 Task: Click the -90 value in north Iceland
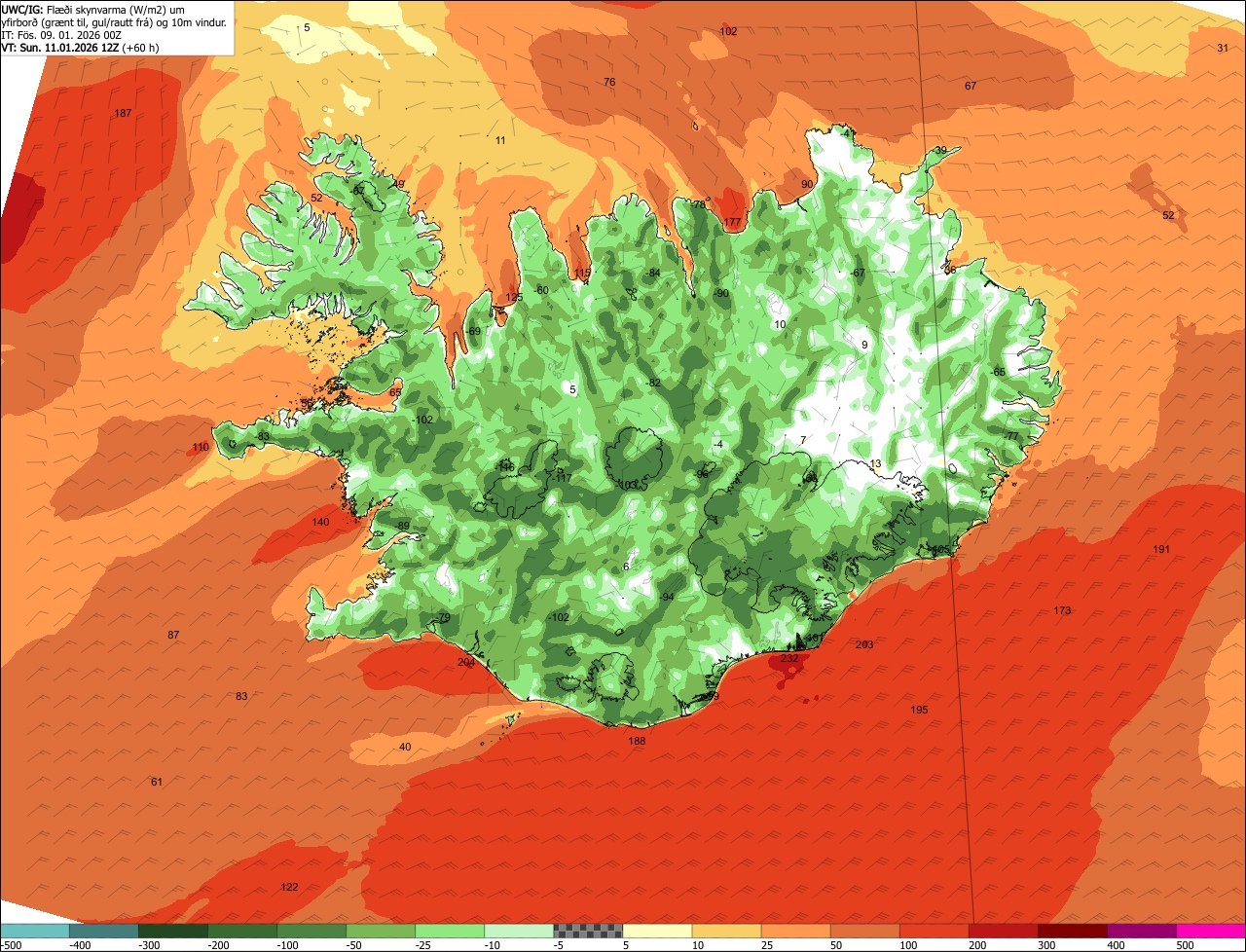coord(721,293)
